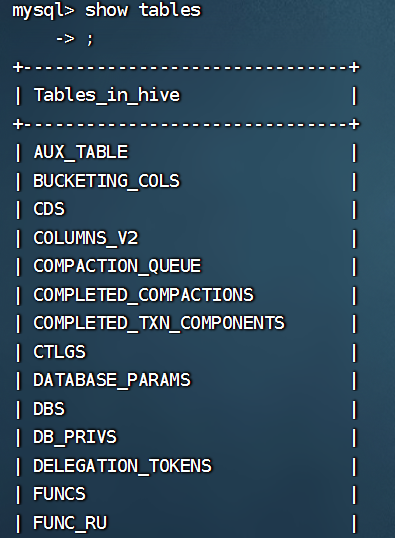Click the word 'tables' in the command
The width and height of the screenshot is (395, 538).
click(170, 10)
